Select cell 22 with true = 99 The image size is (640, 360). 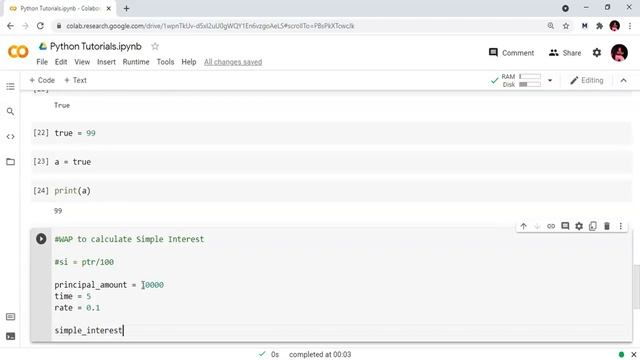331,133
